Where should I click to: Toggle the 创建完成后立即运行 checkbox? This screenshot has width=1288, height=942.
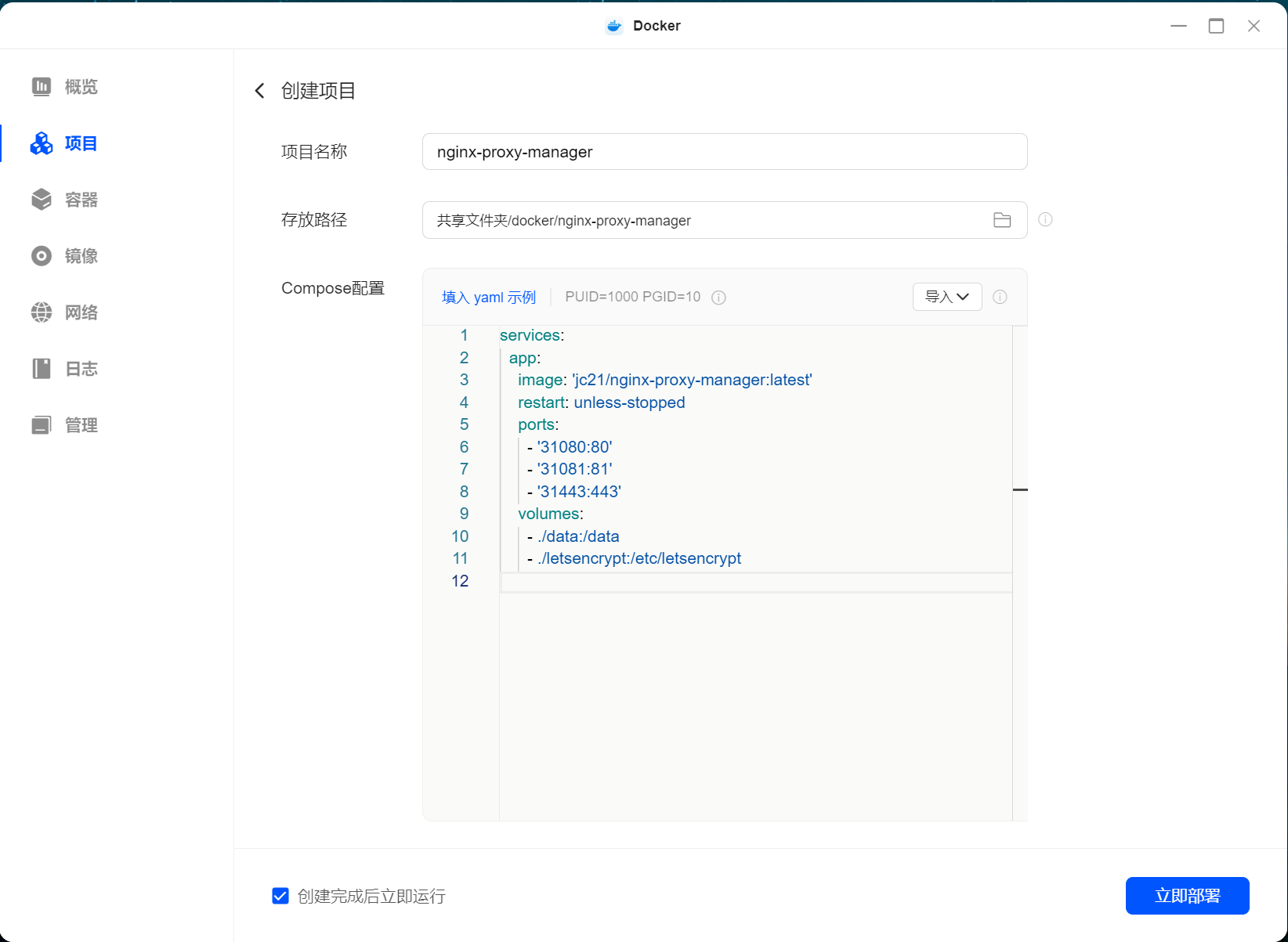coord(280,896)
